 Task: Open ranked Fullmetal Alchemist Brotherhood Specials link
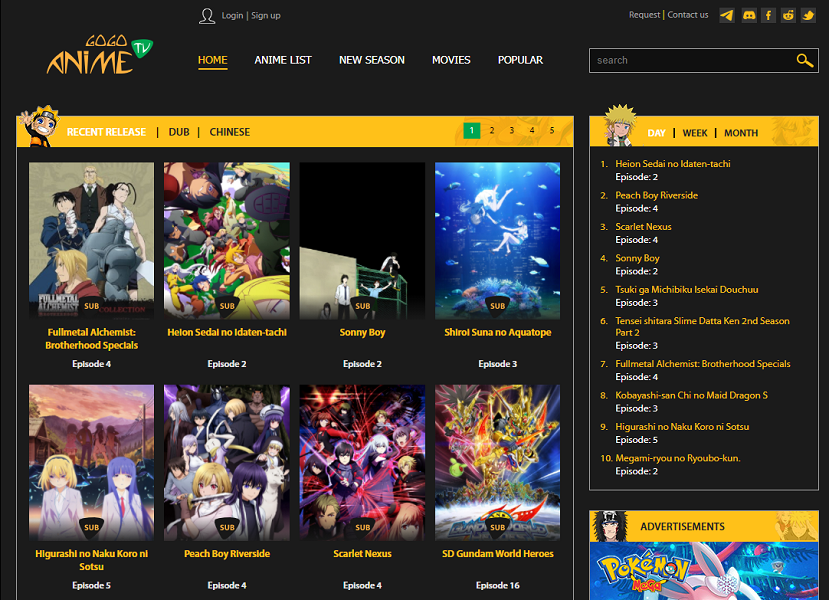point(703,364)
